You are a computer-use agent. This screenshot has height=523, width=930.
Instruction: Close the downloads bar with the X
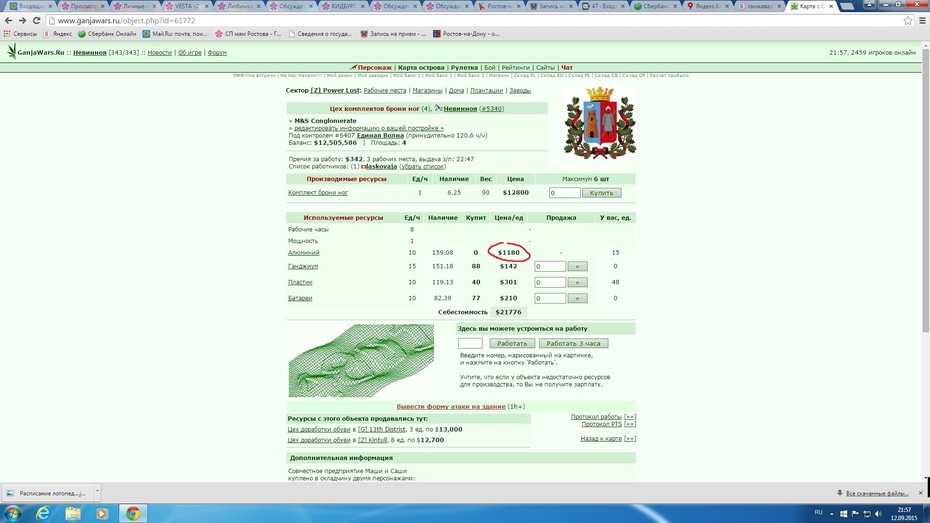pyautogui.click(x=921, y=493)
